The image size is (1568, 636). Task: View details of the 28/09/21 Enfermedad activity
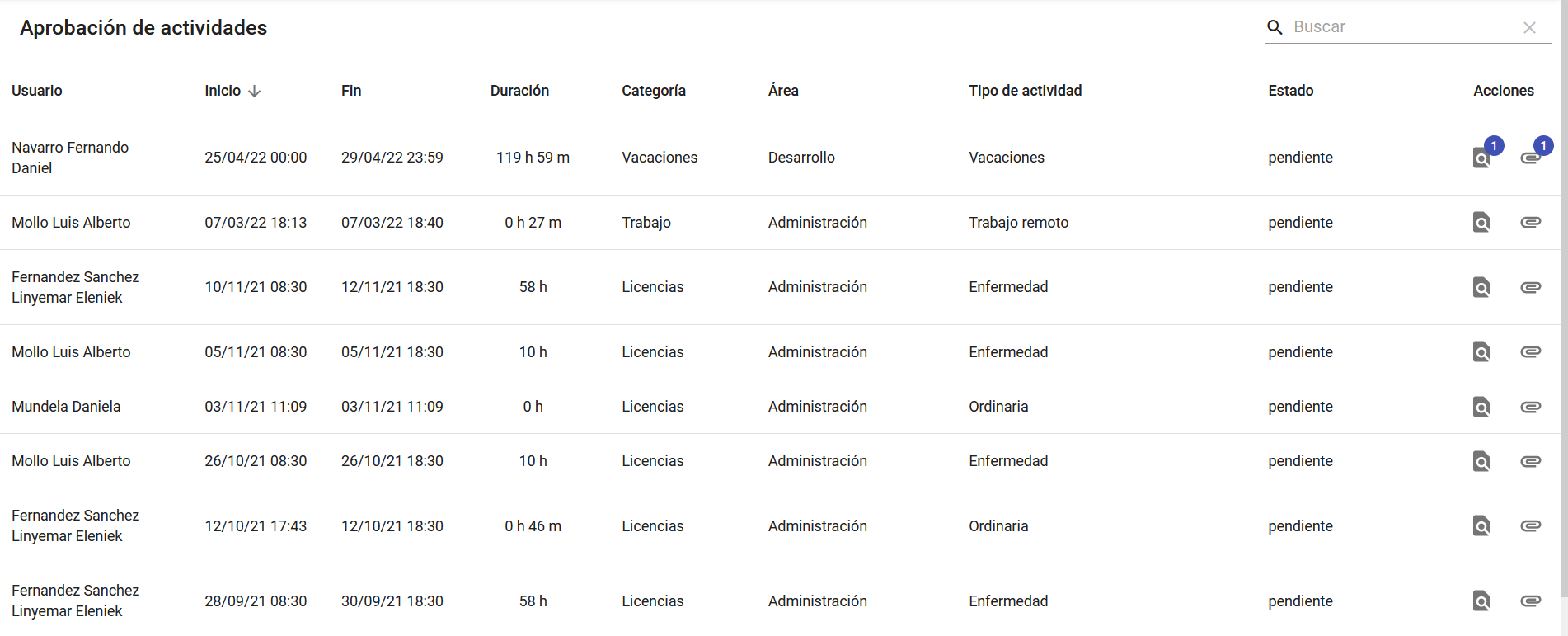(x=1481, y=601)
